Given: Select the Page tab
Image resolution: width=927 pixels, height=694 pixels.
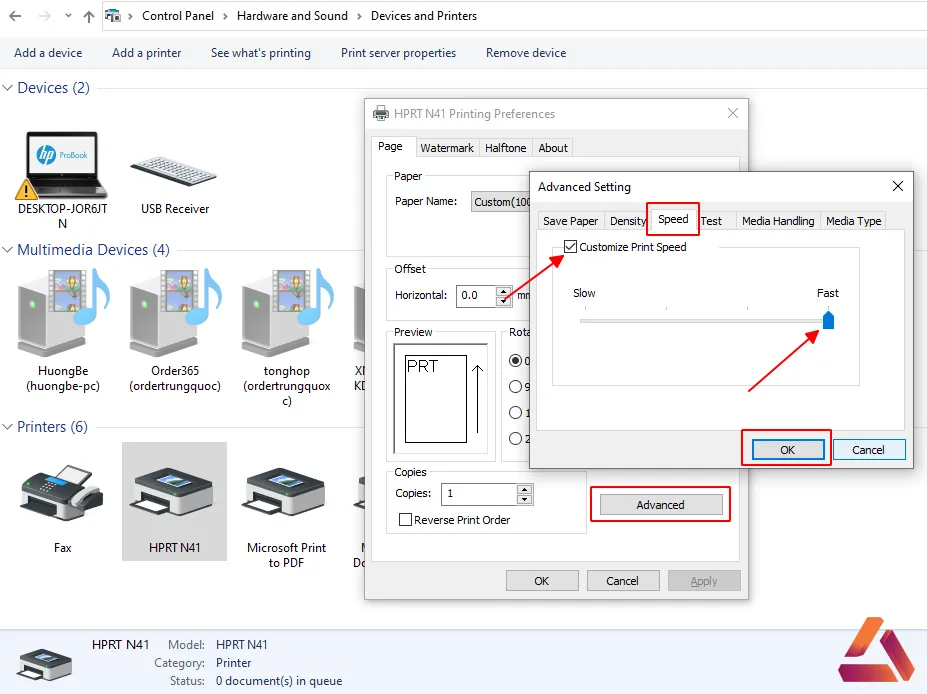Looking at the screenshot, I should (390, 146).
